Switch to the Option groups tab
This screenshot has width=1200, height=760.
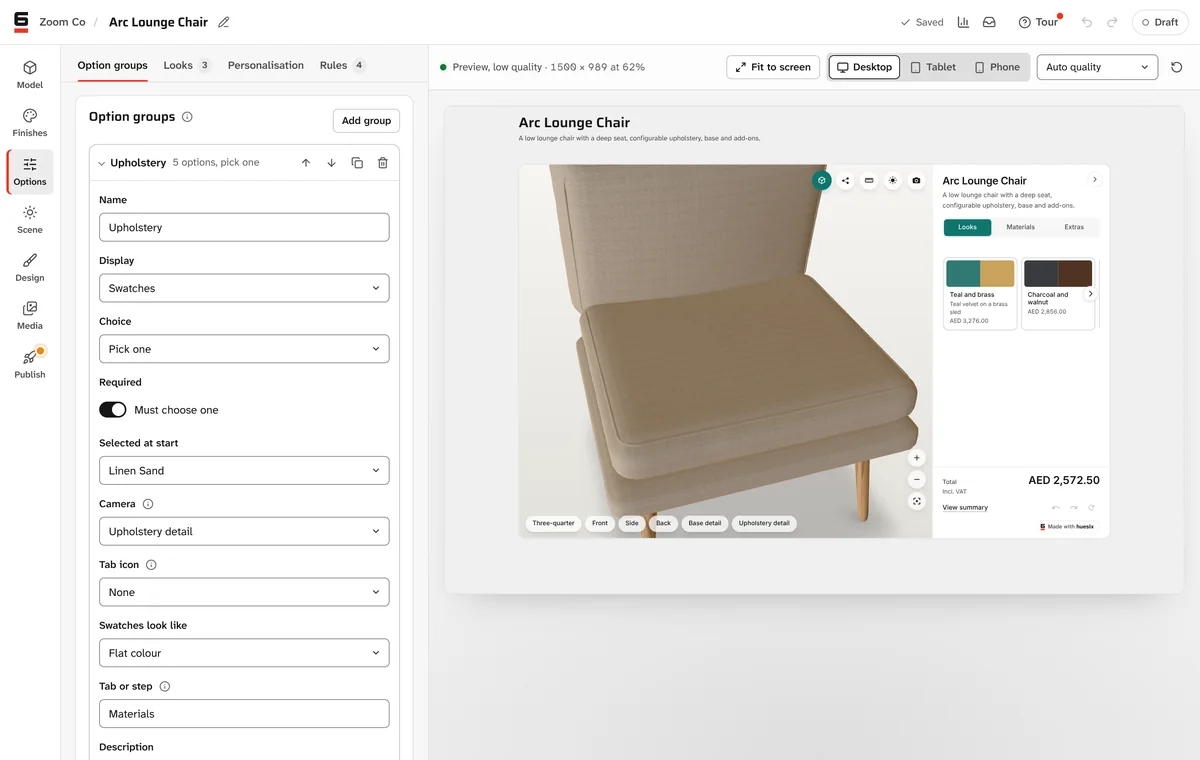113,65
